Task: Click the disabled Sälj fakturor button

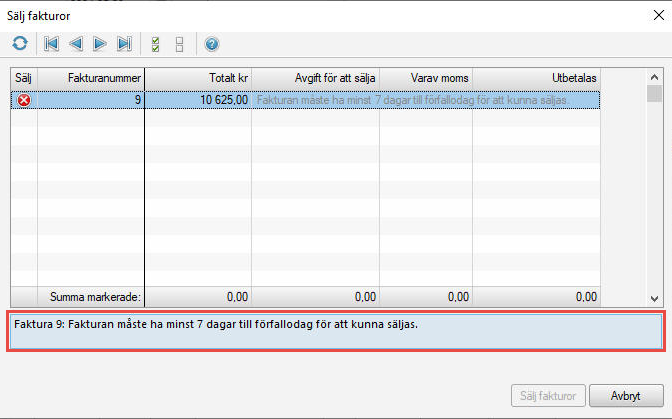Action: 548,396
